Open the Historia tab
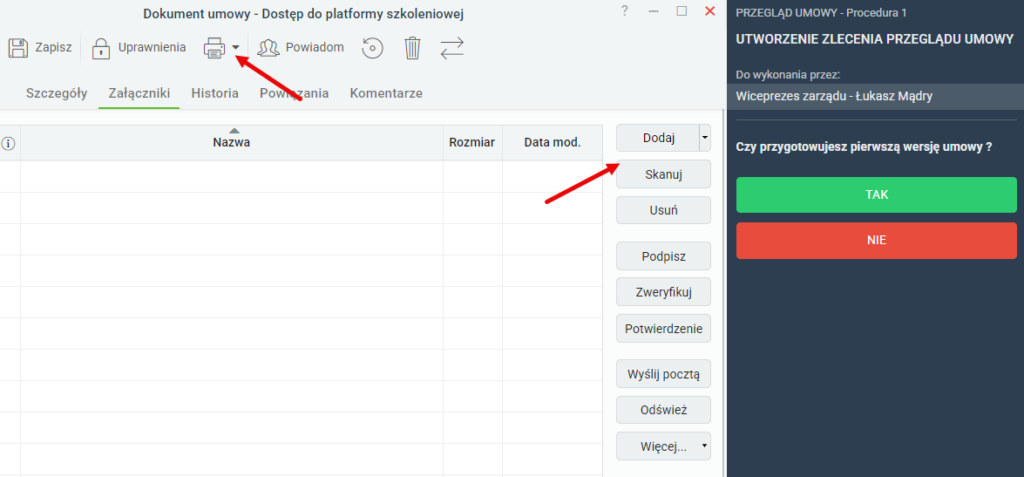The width and height of the screenshot is (1024, 477). click(215, 93)
